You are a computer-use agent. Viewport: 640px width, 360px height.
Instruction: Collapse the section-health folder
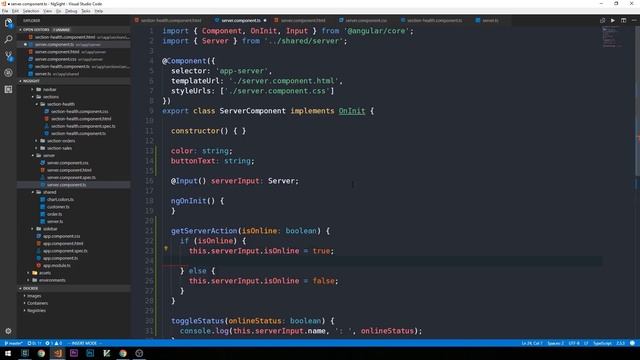pos(60,104)
